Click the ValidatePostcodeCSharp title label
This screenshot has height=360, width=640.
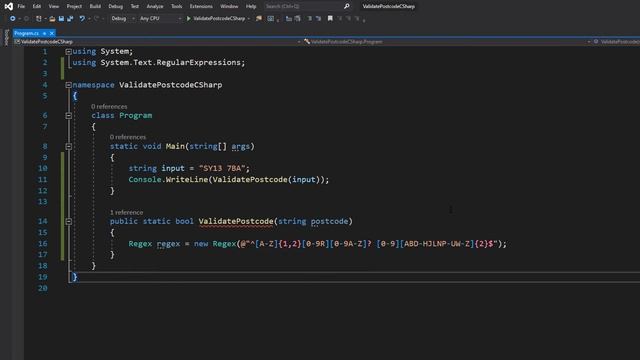(389, 6)
